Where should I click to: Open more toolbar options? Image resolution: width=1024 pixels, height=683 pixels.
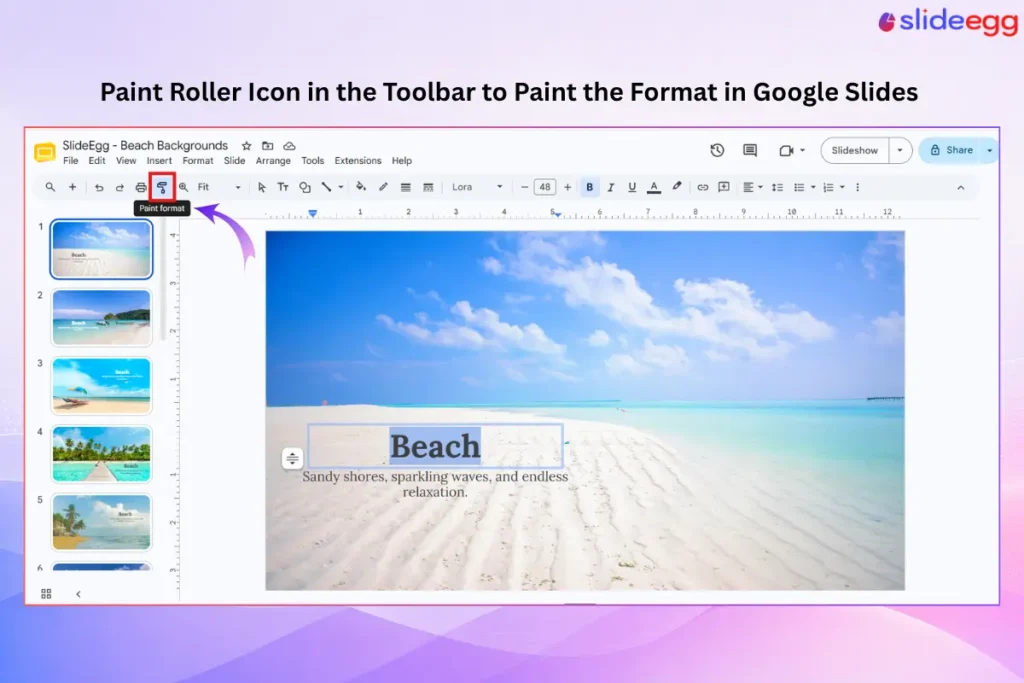[x=857, y=187]
